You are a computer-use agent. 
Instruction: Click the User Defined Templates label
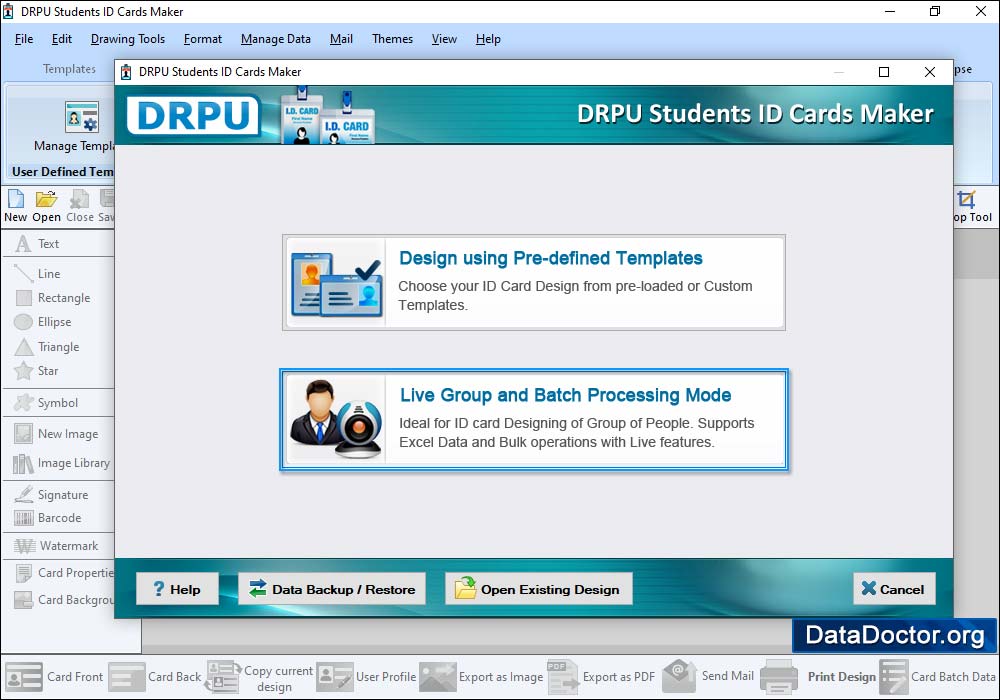pyautogui.click(x=62, y=171)
